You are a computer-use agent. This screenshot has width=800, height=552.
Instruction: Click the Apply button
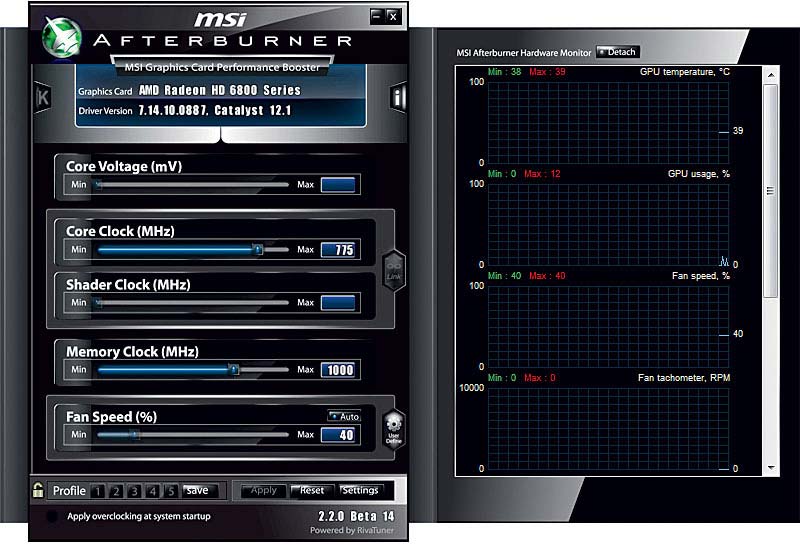263,490
